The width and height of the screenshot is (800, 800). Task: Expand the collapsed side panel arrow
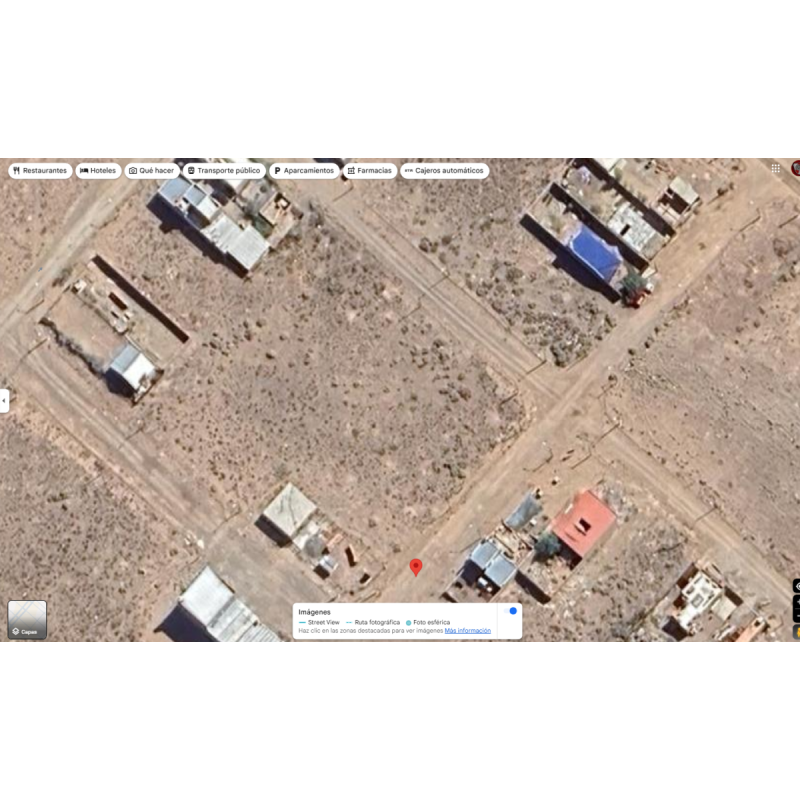[4, 401]
